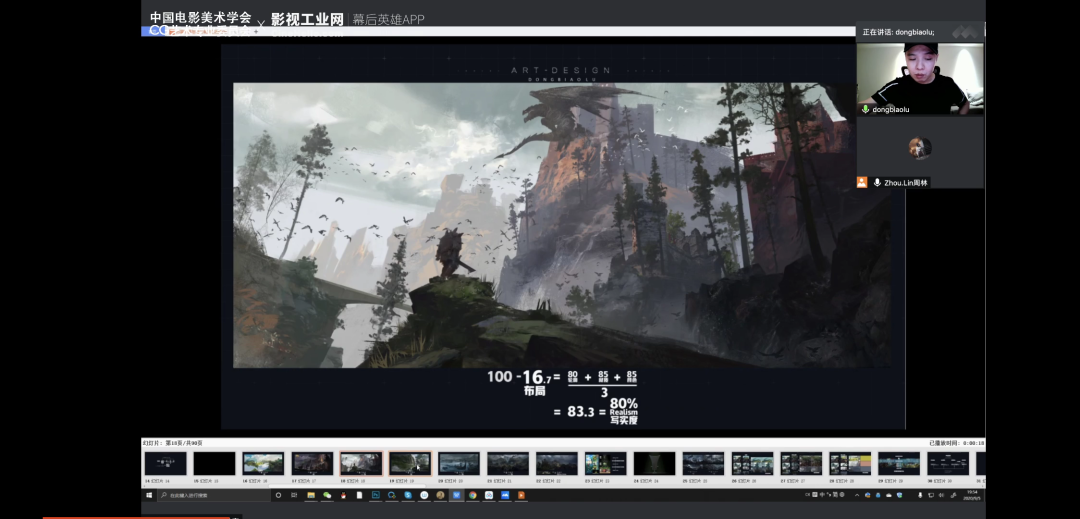The image size is (1080, 519).
Task: Select Zhou.Lin's round avatar
Action: (920, 148)
